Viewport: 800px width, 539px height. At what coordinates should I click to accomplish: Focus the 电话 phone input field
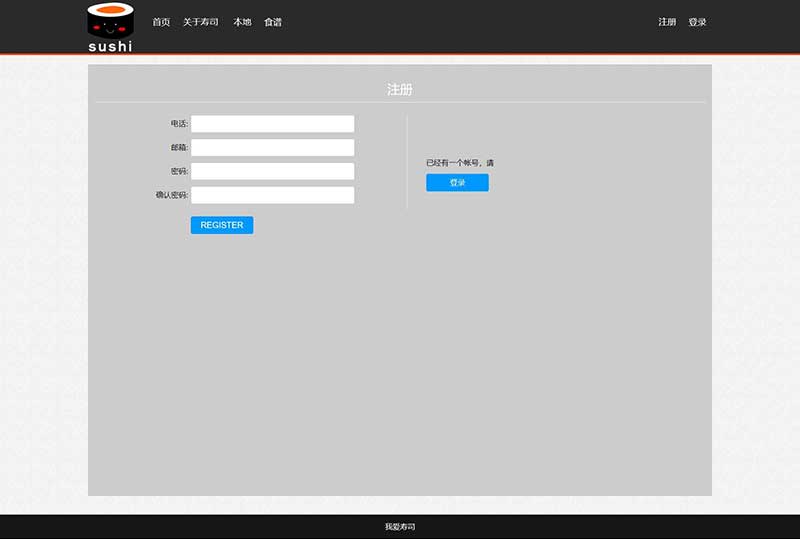(272, 124)
